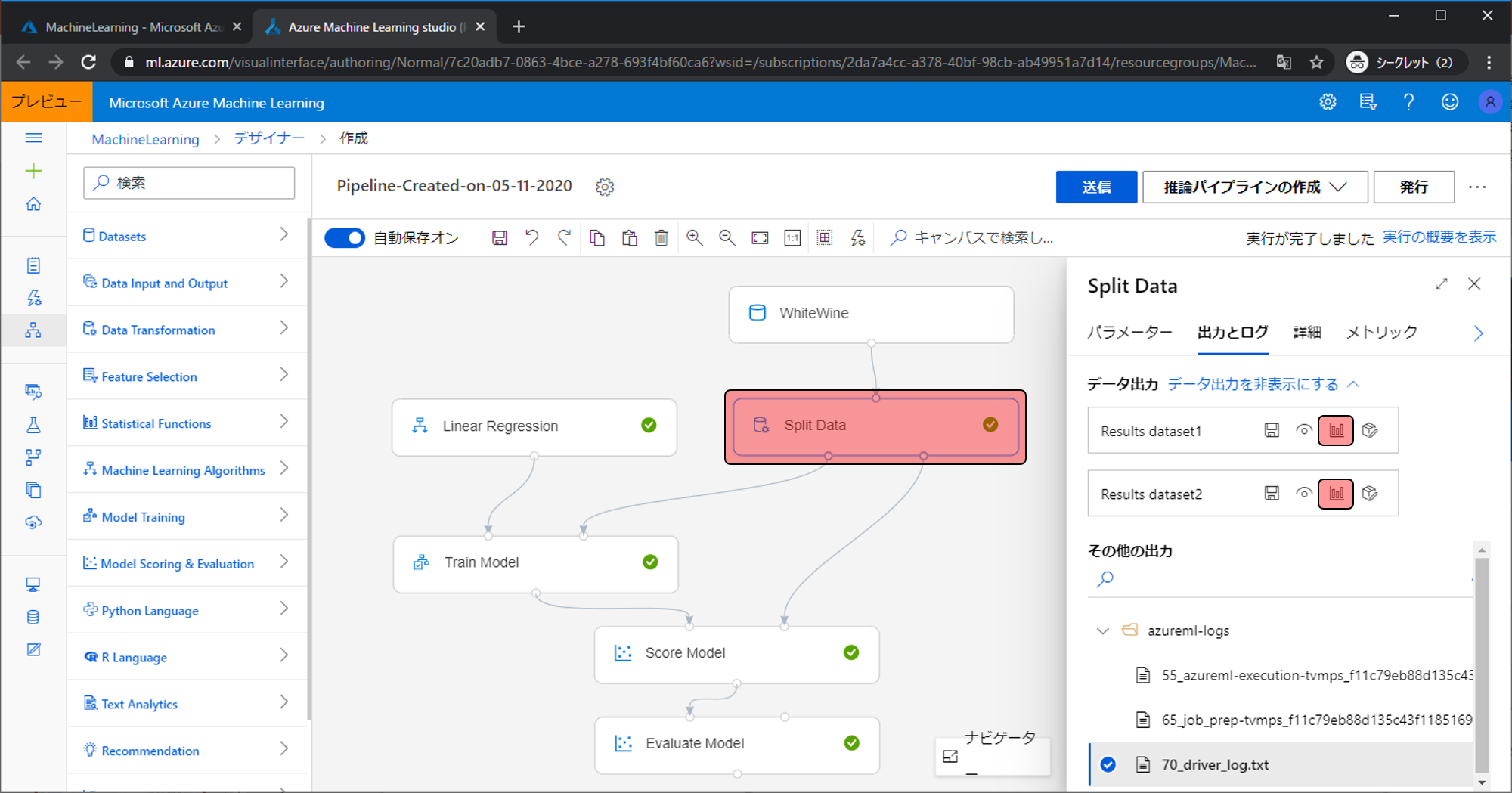Click save icon for Results dataset2
The width and height of the screenshot is (1512, 793).
pyautogui.click(x=1272, y=494)
